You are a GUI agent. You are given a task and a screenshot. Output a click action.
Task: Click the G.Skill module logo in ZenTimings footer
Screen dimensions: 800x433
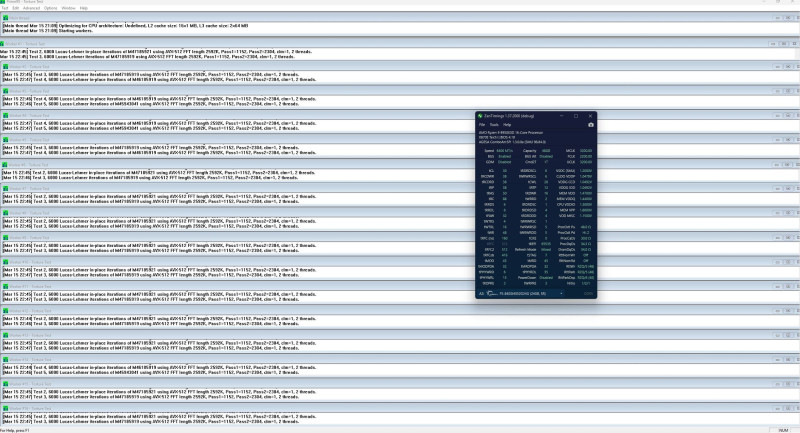pos(492,293)
